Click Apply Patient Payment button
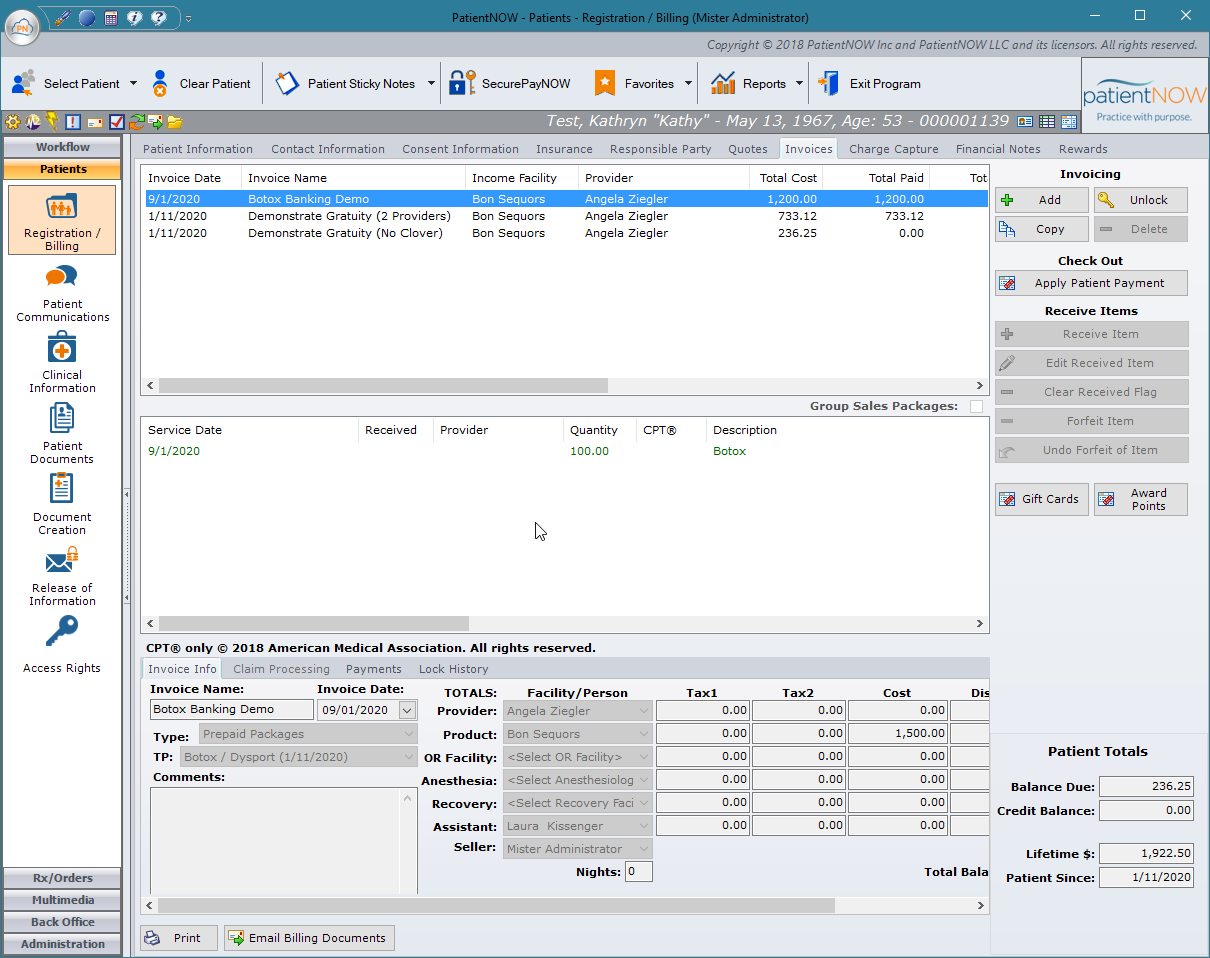This screenshot has height=958, width=1210. pyautogui.click(x=1092, y=283)
